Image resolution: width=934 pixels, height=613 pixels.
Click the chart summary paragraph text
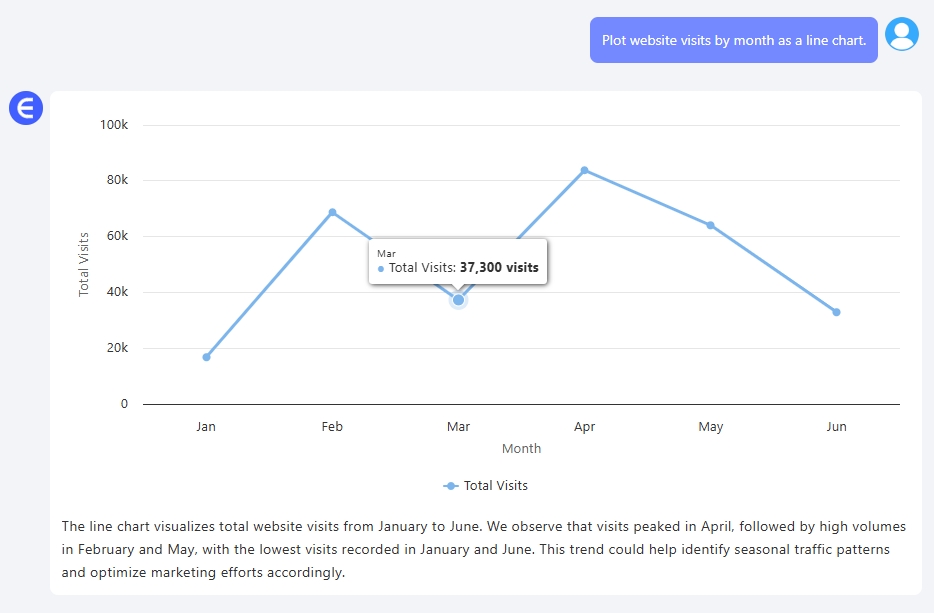click(475, 549)
